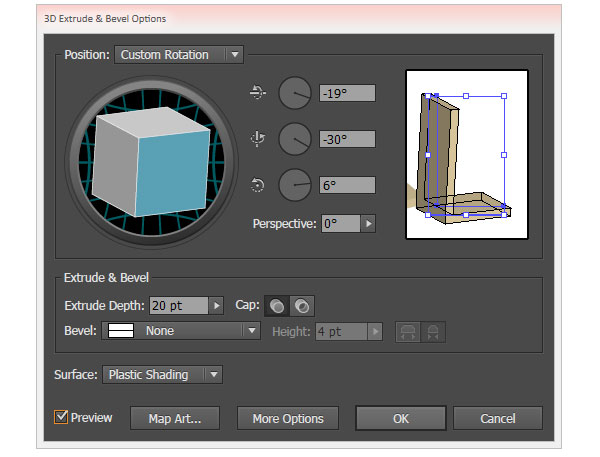Viewport: 600px width, 457px height.
Task: Select Bevel Extent In icon
Action: pos(433,332)
